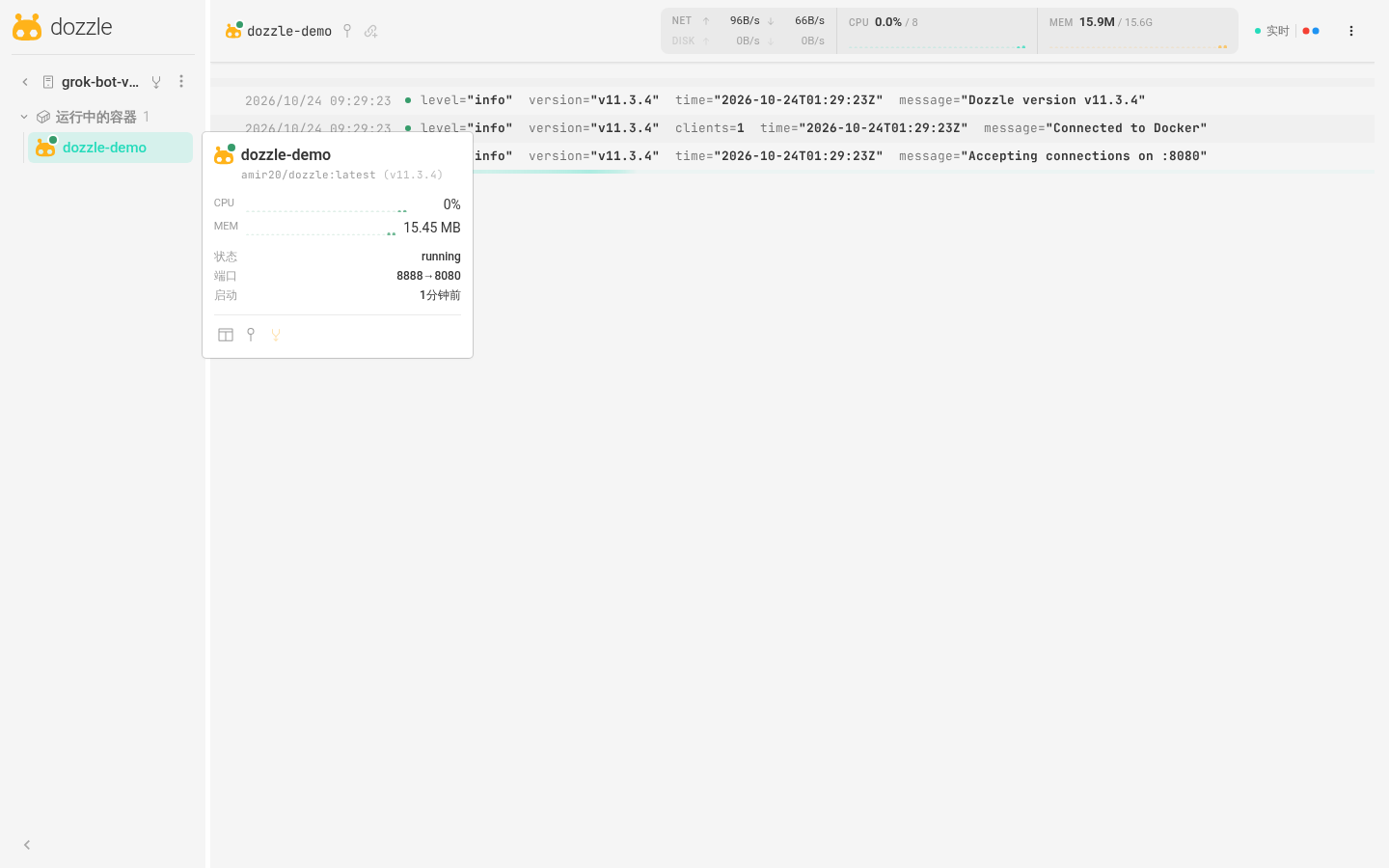Click the running status value in the popup
This screenshot has width=1389, height=868.
coord(441,257)
